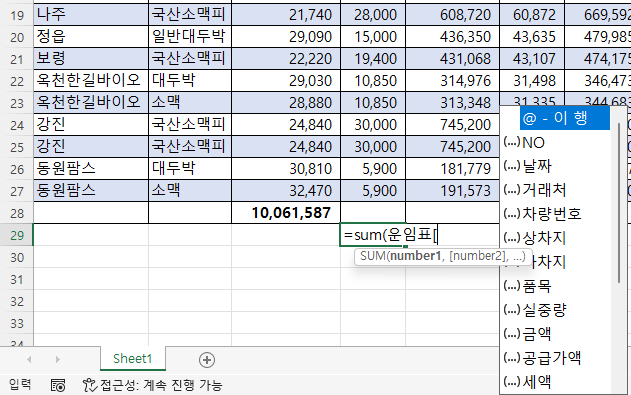Click 옥천한길바이오 cell in row 23

click(x=91, y=103)
